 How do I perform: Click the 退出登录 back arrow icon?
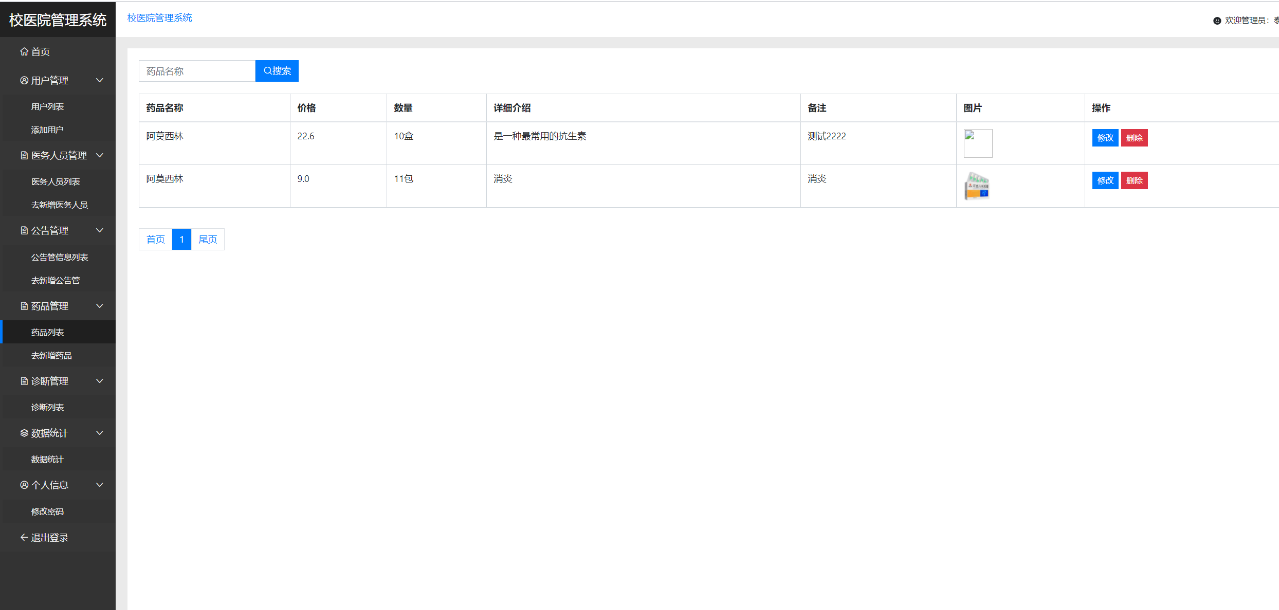pos(24,538)
